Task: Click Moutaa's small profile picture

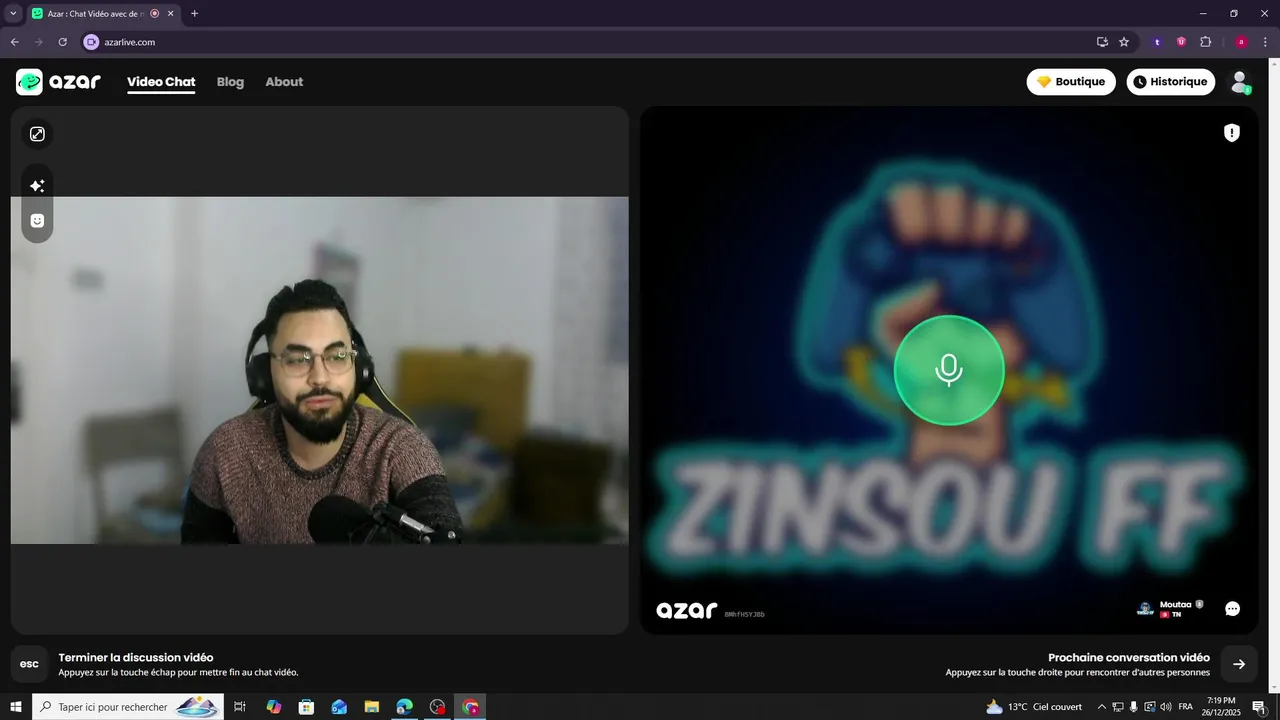Action: pos(1146,608)
